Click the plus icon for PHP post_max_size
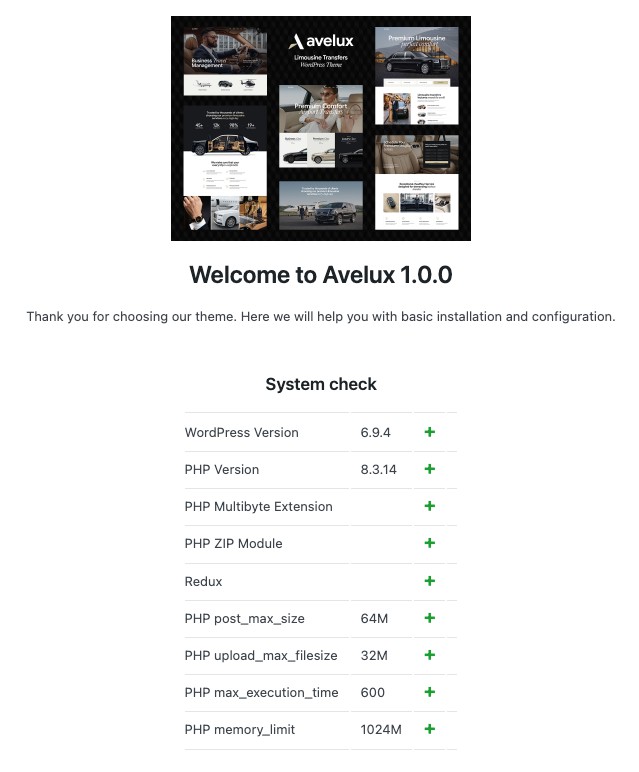 click(x=430, y=618)
